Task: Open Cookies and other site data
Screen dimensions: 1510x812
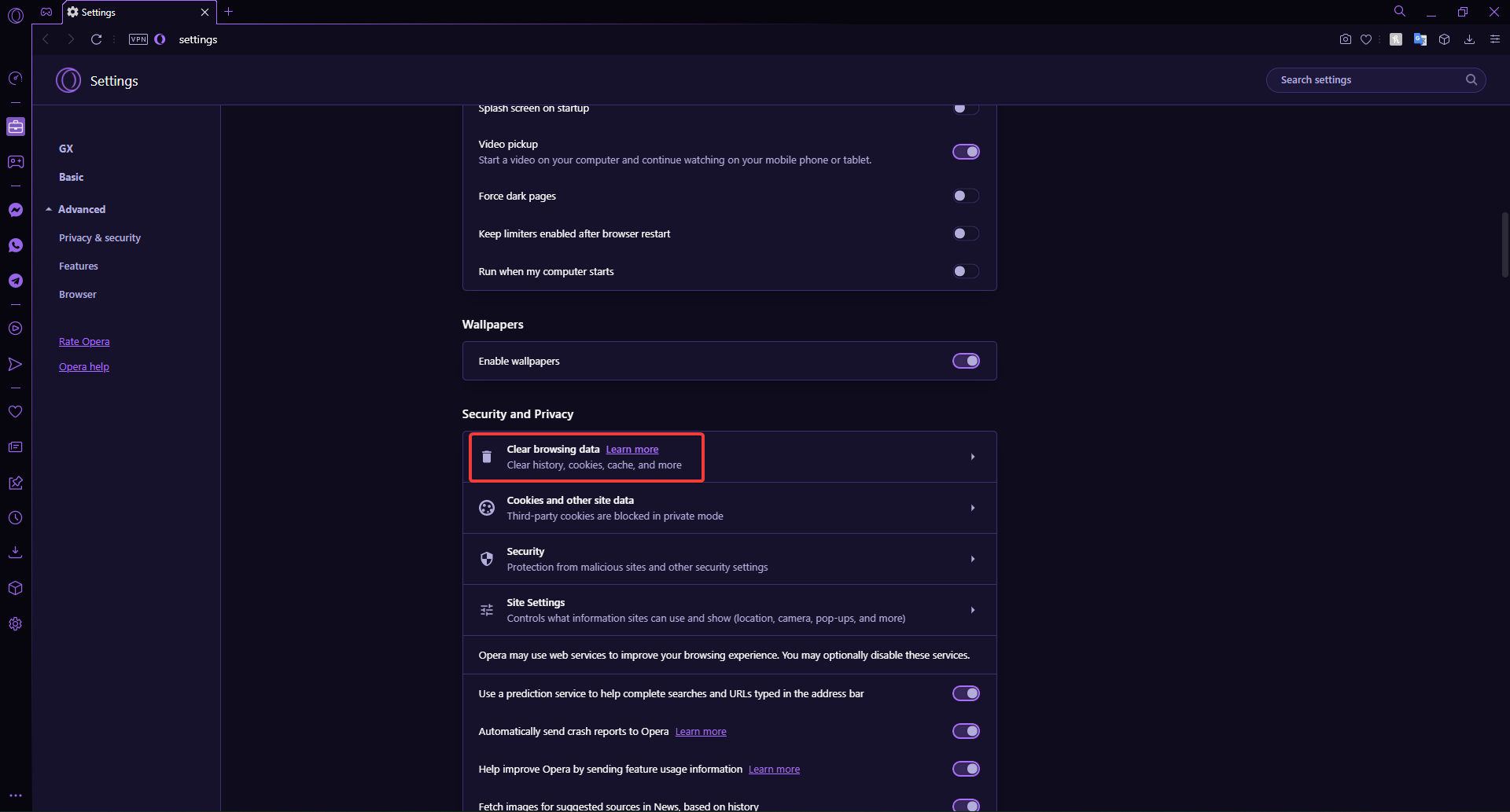Action: pyautogui.click(x=729, y=507)
